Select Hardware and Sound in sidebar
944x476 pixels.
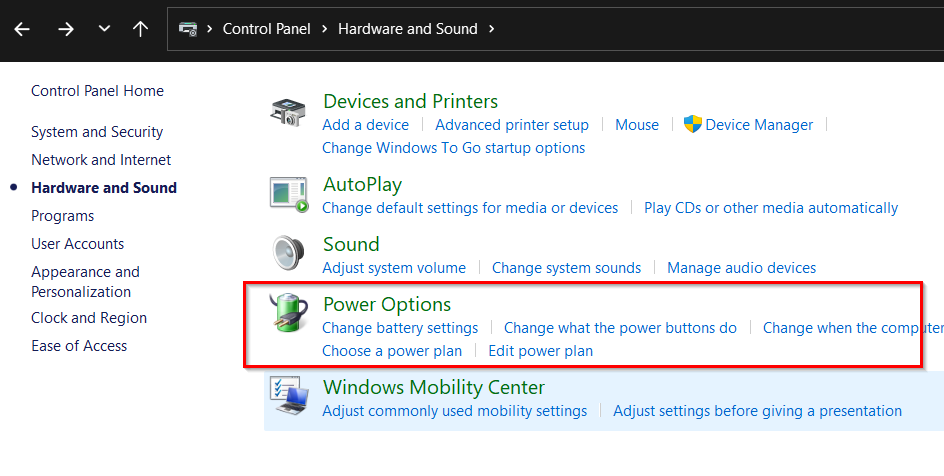pos(104,188)
